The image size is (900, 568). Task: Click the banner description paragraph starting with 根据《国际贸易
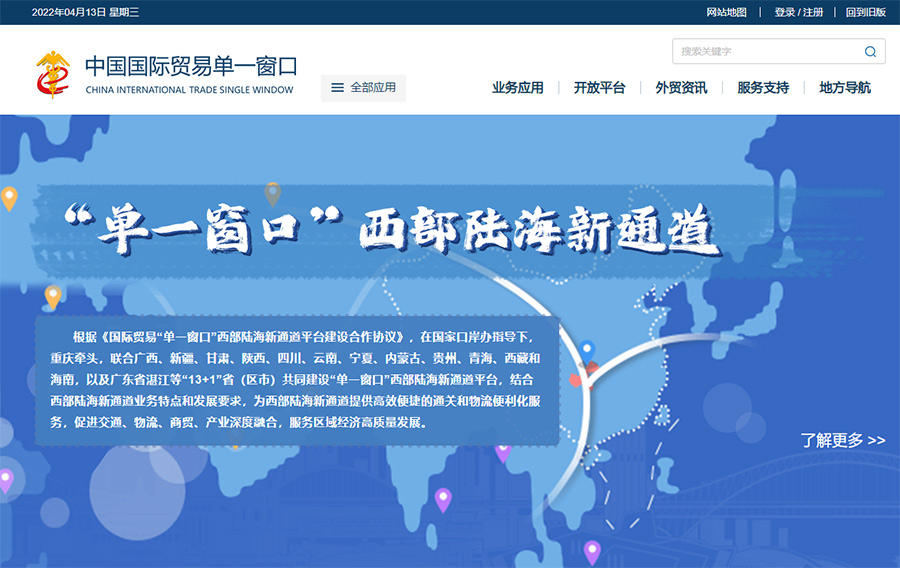[x=295, y=379]
